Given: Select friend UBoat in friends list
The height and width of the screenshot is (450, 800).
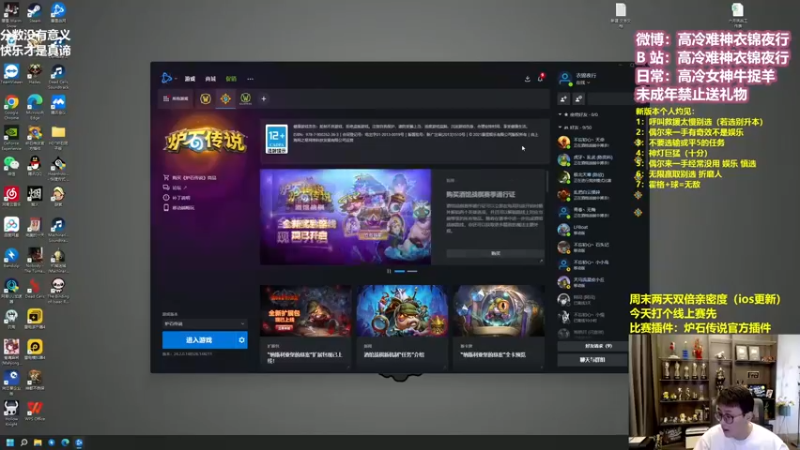Looking at the screenshot, I should tap(592, 230).
